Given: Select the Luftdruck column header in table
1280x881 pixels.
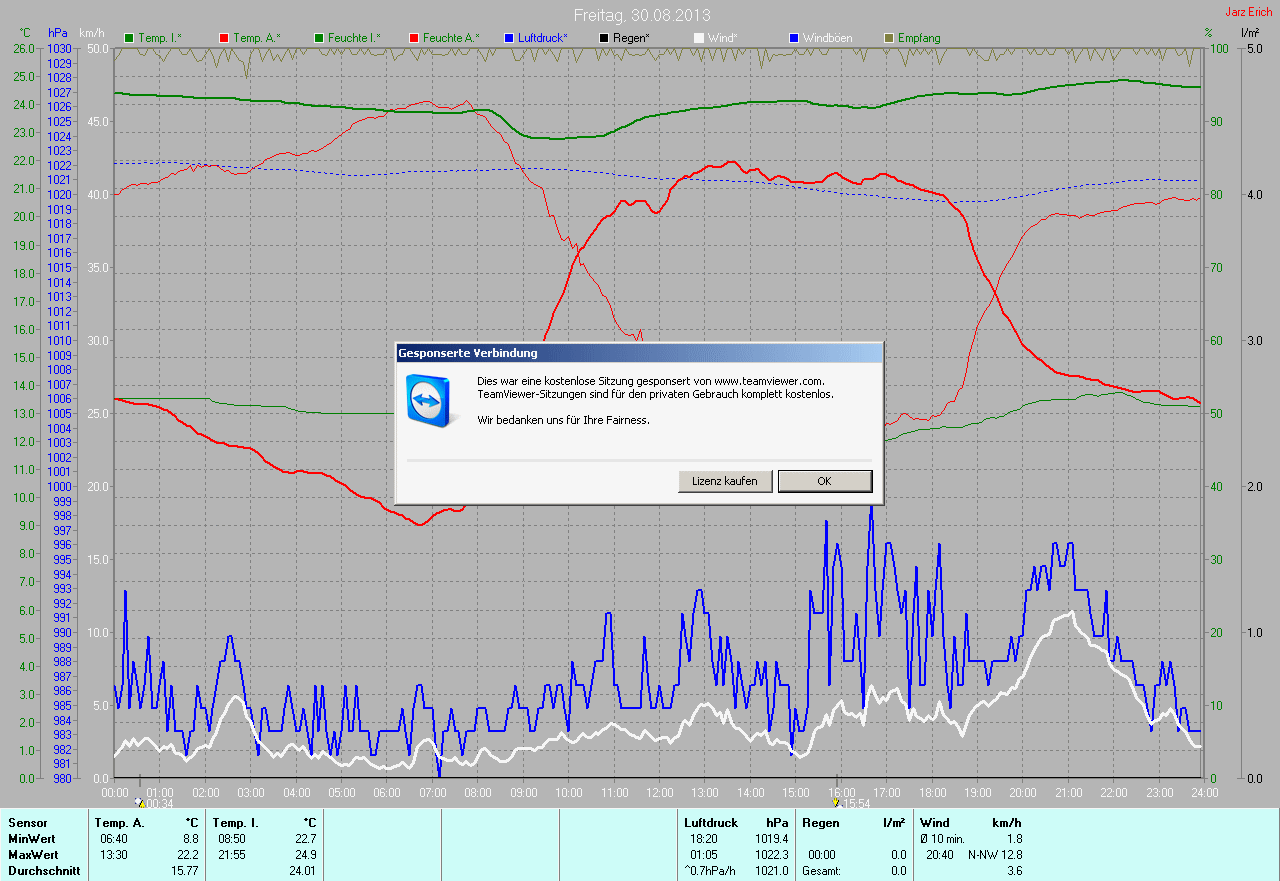Looking at the screenshot, I should click(709, 823).
